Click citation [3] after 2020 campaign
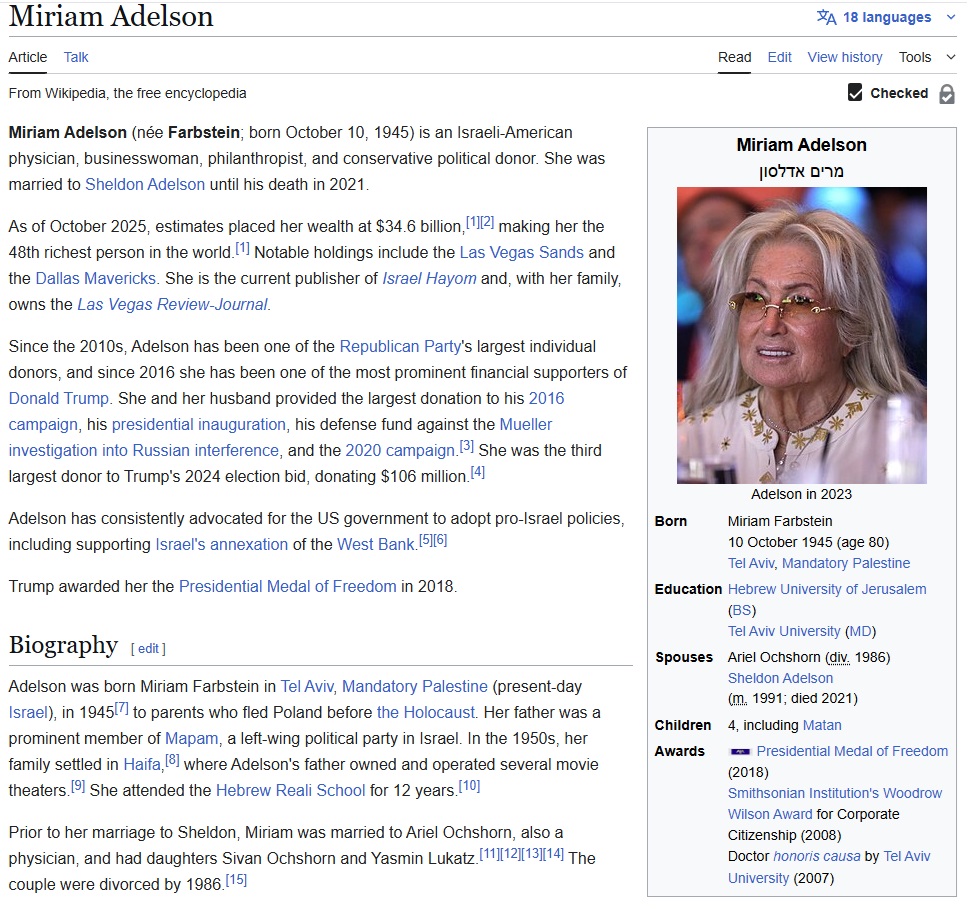The width and height of the screenshot is (979, 909). point(466,446)
